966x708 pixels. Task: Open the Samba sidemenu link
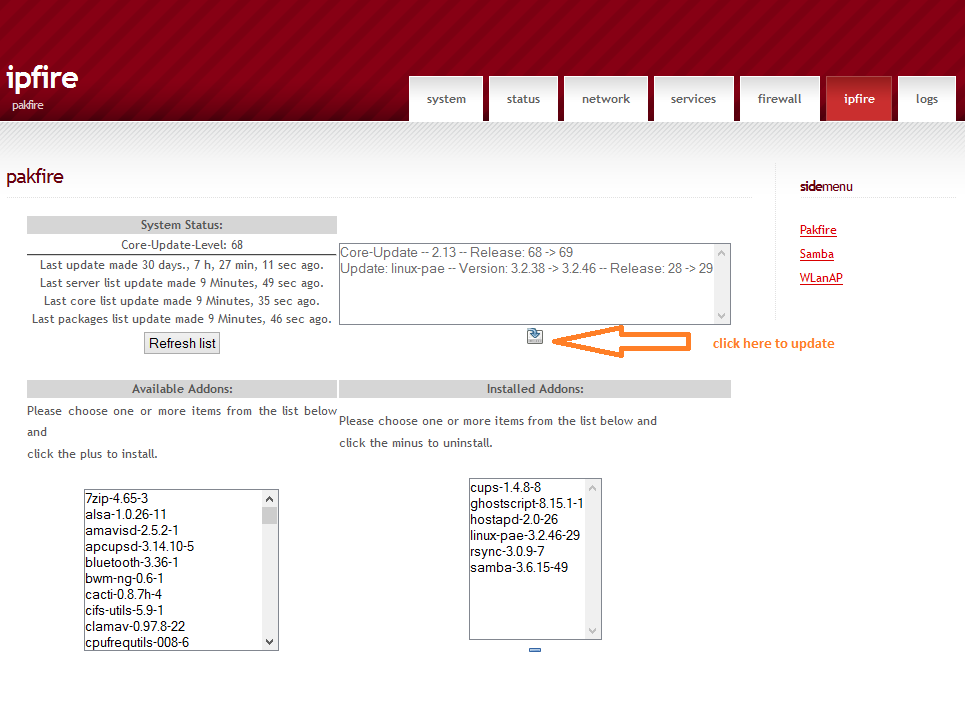click(x=816, y=254)
